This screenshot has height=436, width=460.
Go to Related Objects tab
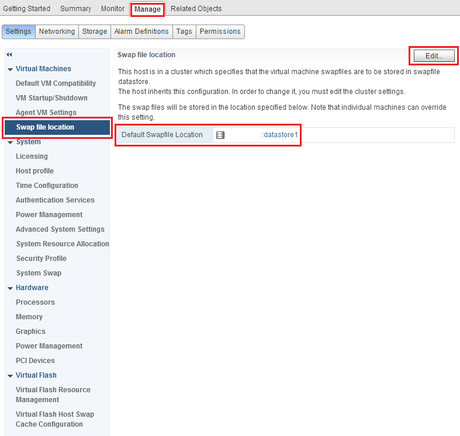tap(196, 9)
